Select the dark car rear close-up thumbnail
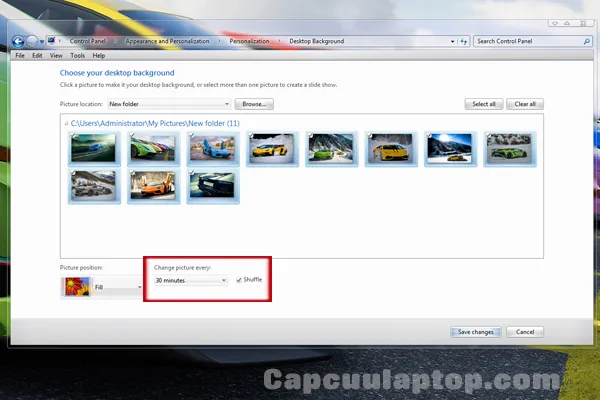Image resolution: width=600 pixels, height=400 pixels. 213,186
